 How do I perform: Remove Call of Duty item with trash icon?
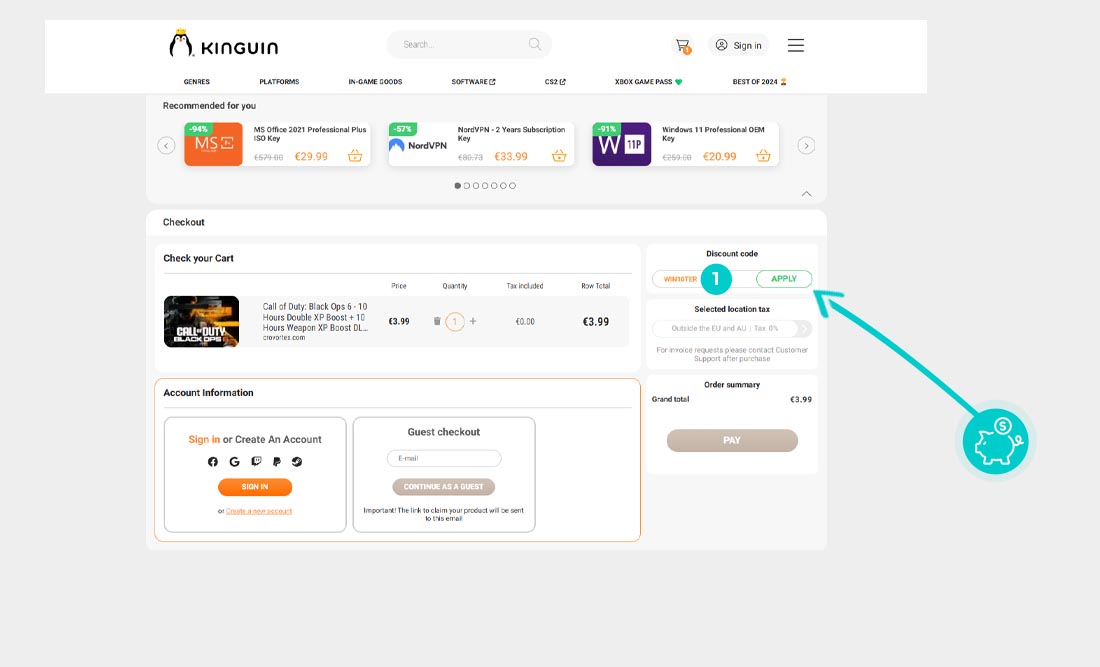click(x=437, y=321)
